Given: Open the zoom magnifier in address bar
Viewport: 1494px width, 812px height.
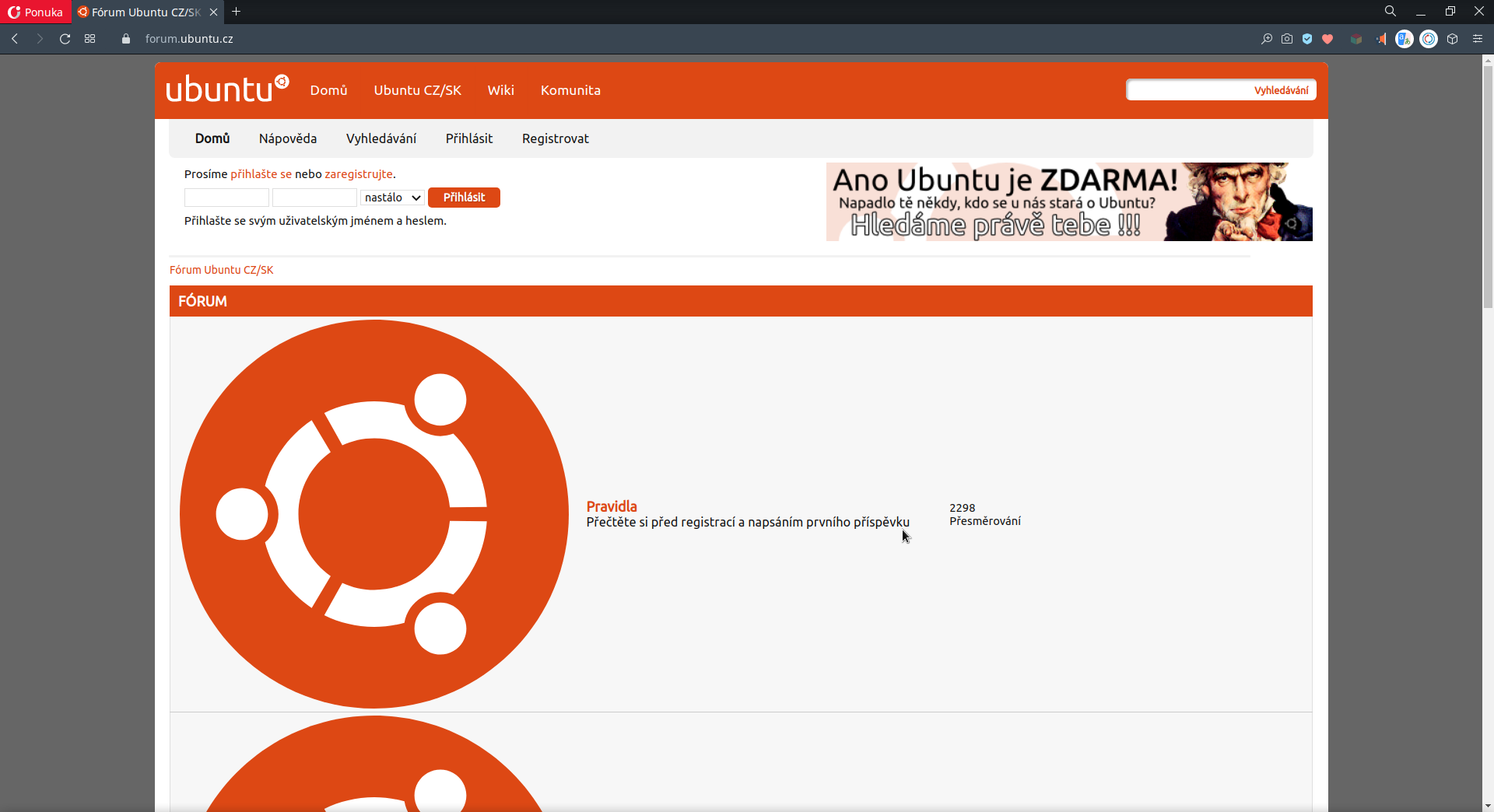Looking at the screenshot, I should (x=1267, y=39).
